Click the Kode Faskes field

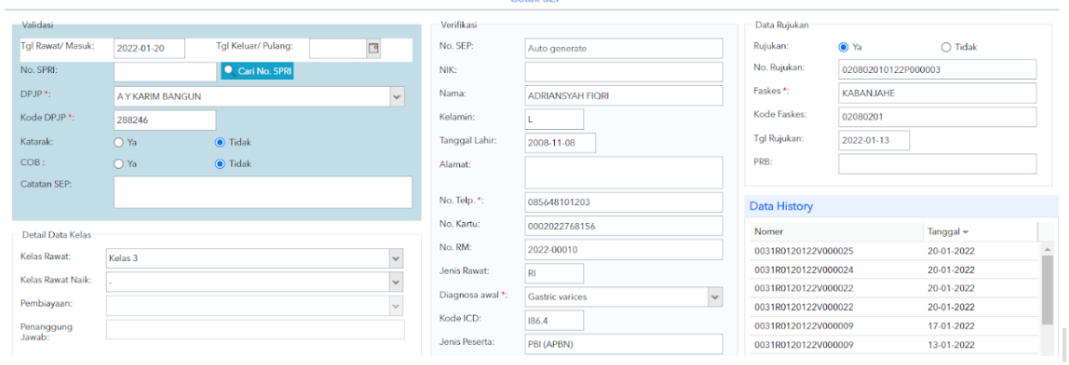(x=937, y=117)
